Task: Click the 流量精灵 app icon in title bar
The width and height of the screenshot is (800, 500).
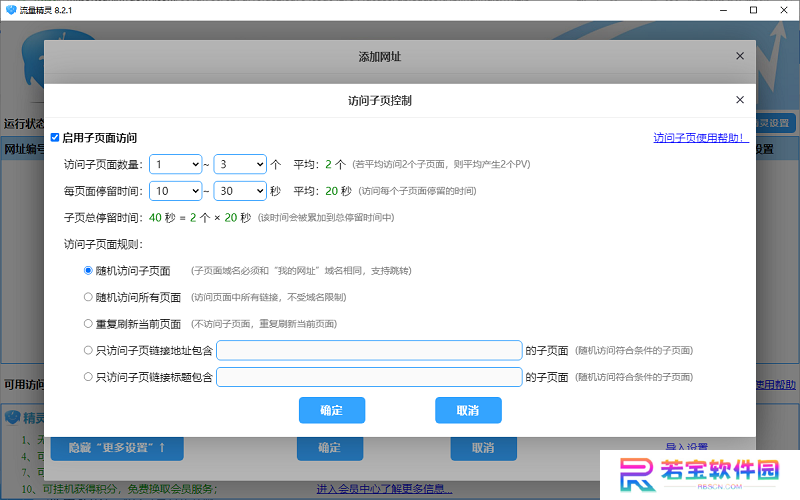Action: pos(11,10)
